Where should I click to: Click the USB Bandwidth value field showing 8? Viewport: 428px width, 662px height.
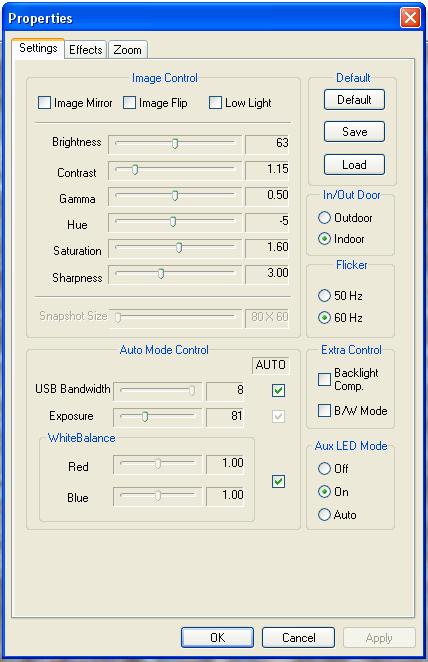[225, 390]
